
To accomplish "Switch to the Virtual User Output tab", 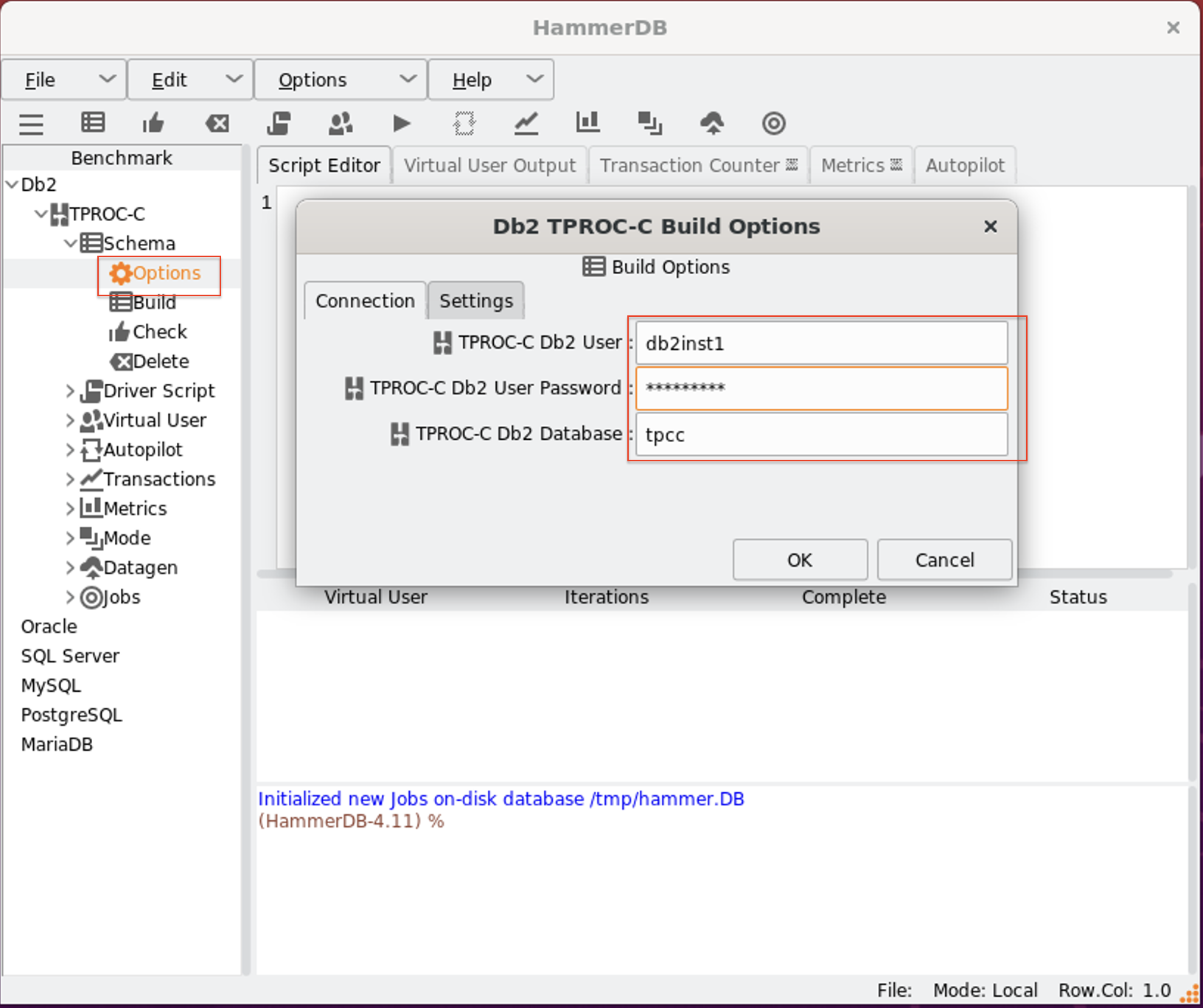I will [489, 165].
